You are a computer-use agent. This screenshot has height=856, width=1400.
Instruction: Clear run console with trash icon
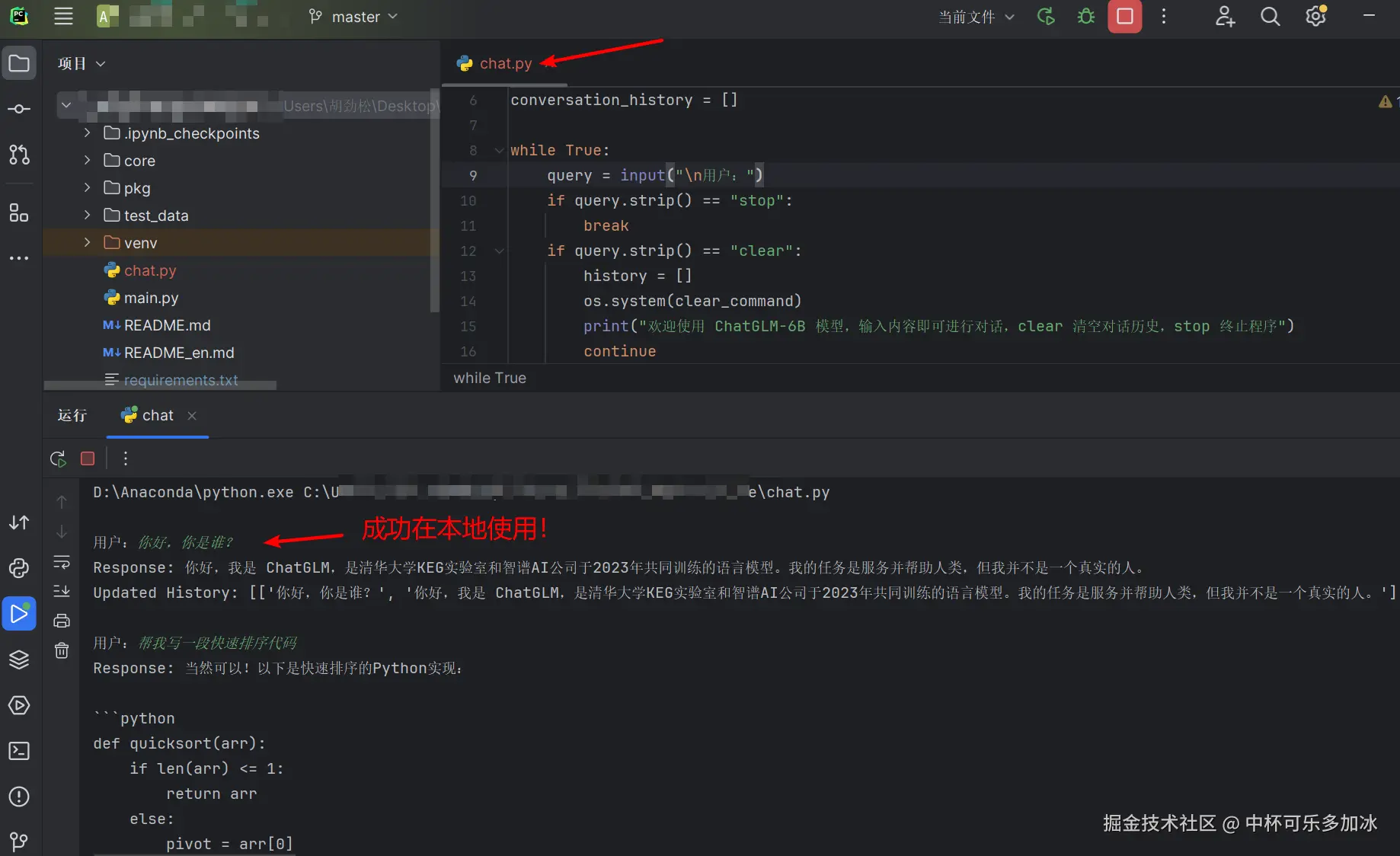click(62, 650)
